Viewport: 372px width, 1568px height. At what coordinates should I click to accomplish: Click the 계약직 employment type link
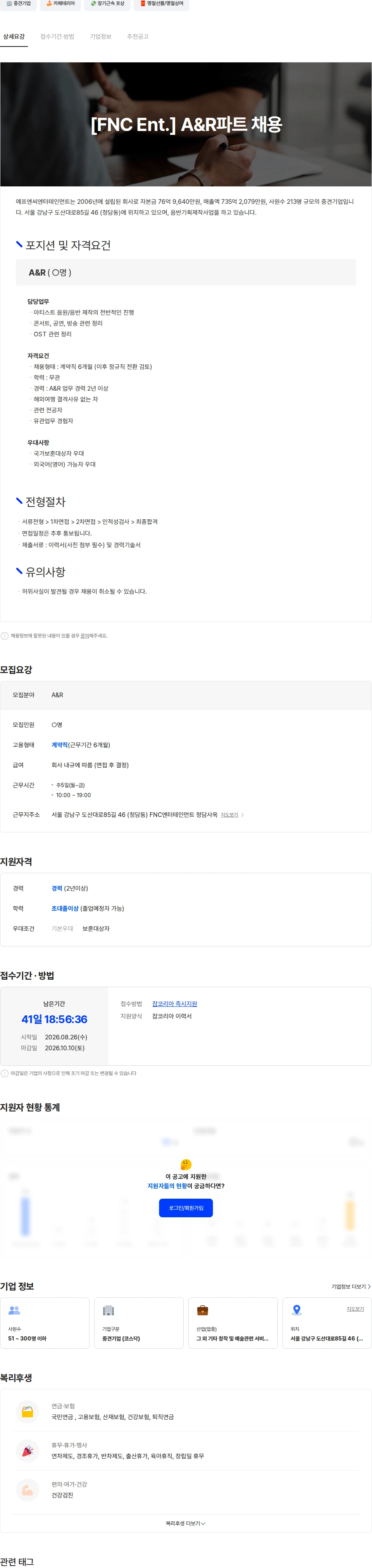[60, 745]
